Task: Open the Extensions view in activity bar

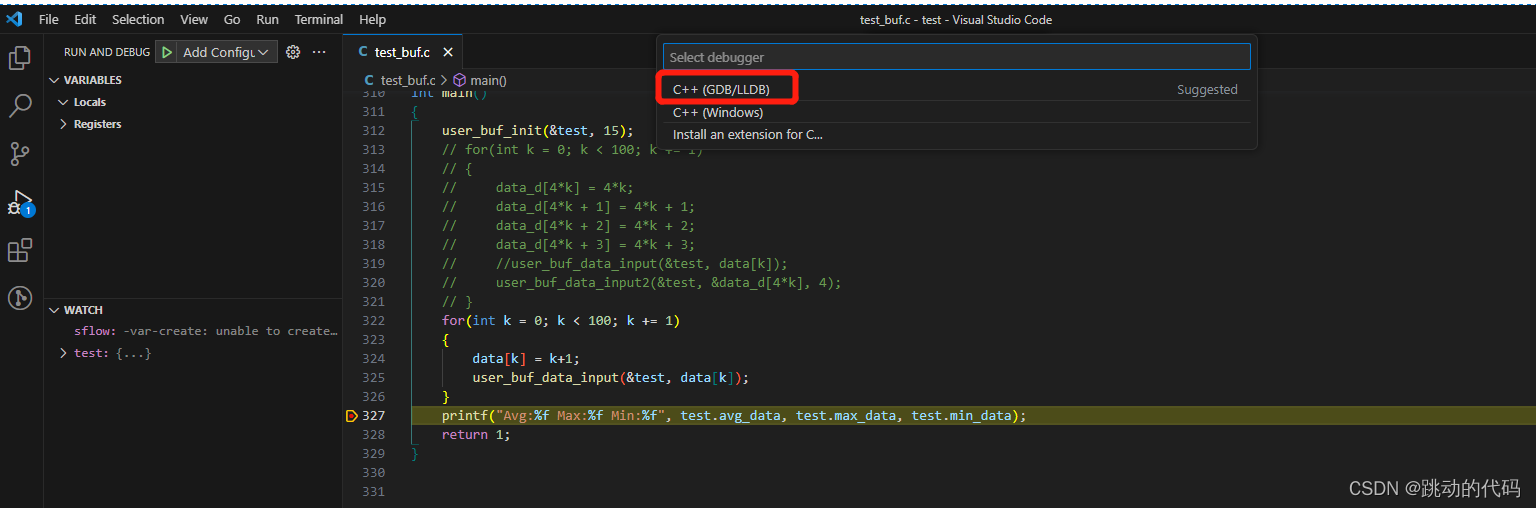Action: click(x=20, y=250)
